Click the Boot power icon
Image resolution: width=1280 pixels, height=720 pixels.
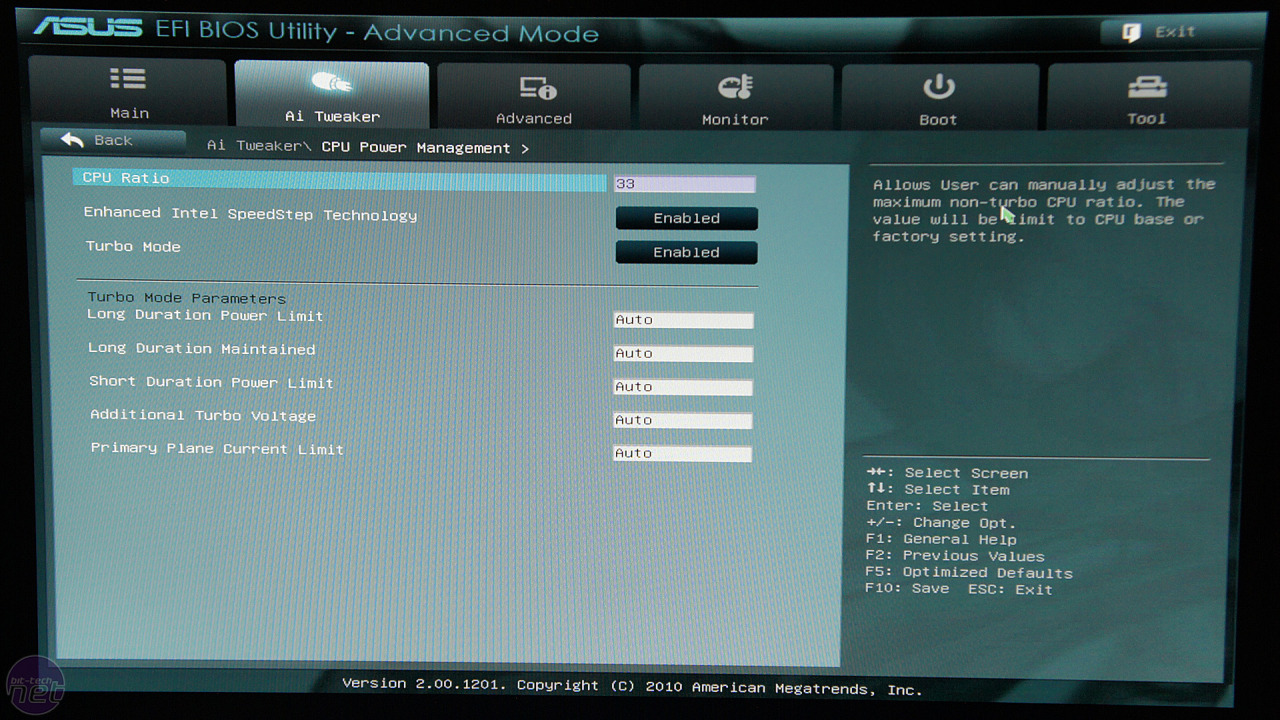[x=938, y=87]
